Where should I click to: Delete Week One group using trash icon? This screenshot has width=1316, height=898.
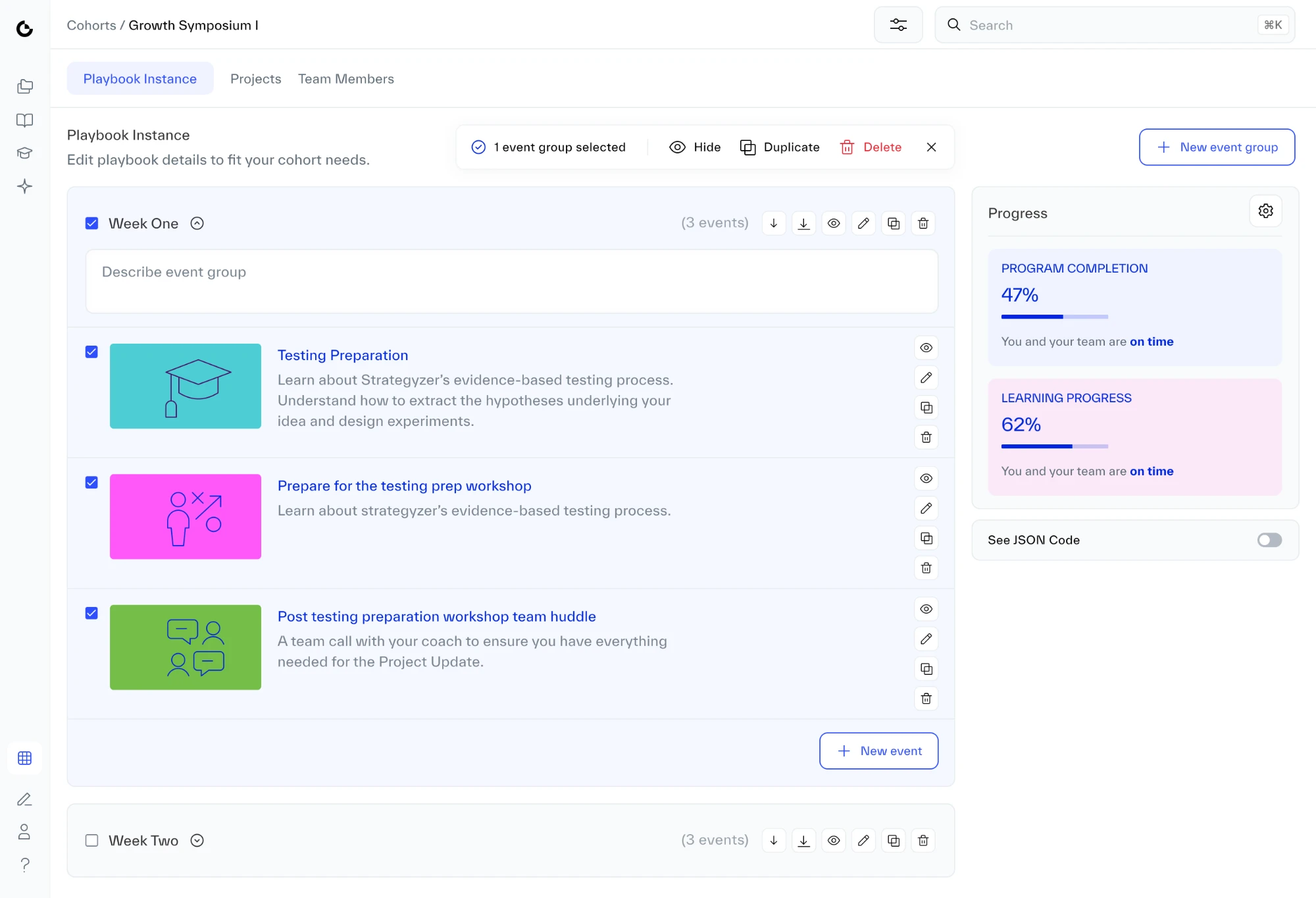click(x=923, y=223)
